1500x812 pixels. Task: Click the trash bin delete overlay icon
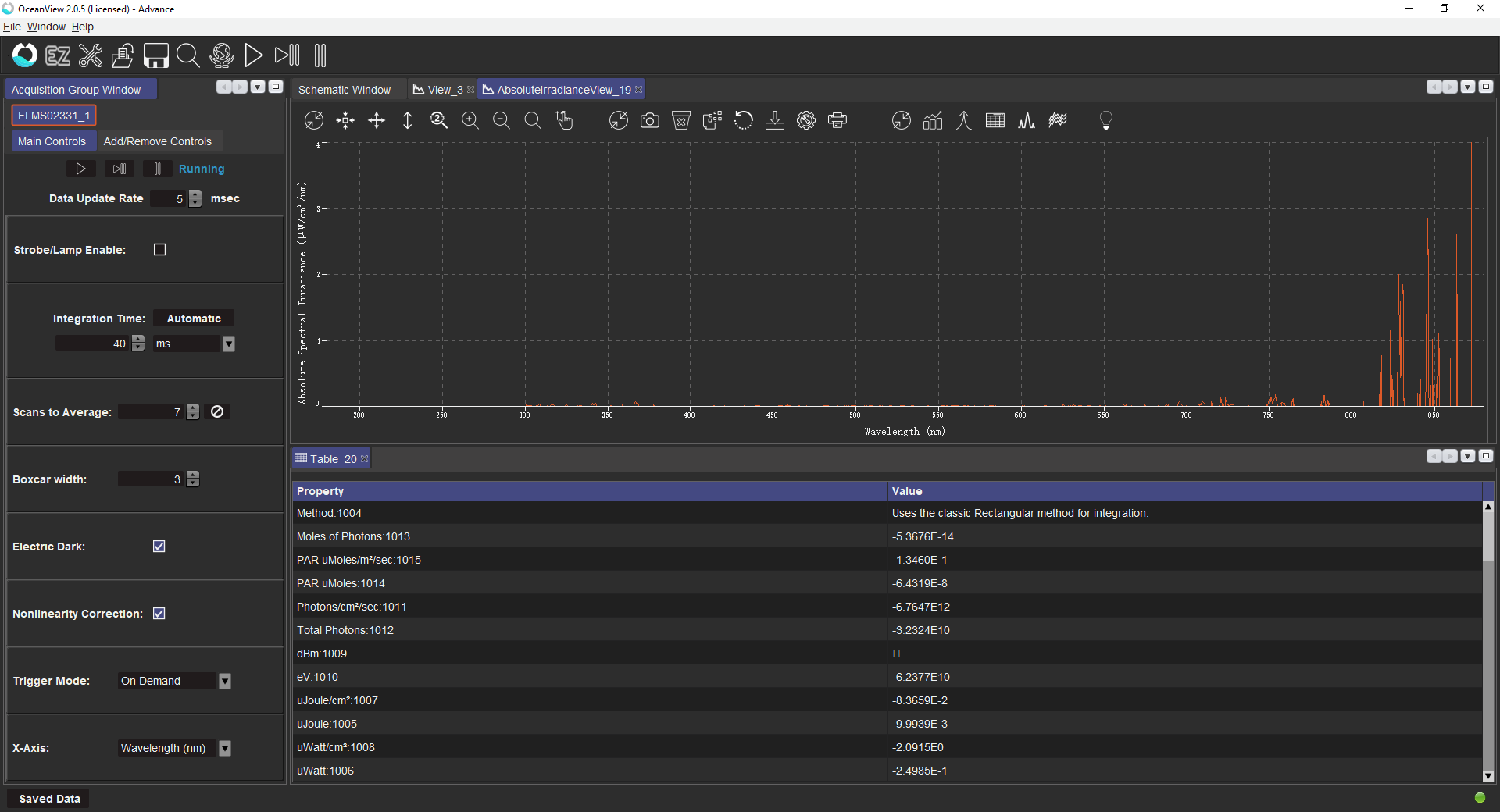(x=681, y=120)
